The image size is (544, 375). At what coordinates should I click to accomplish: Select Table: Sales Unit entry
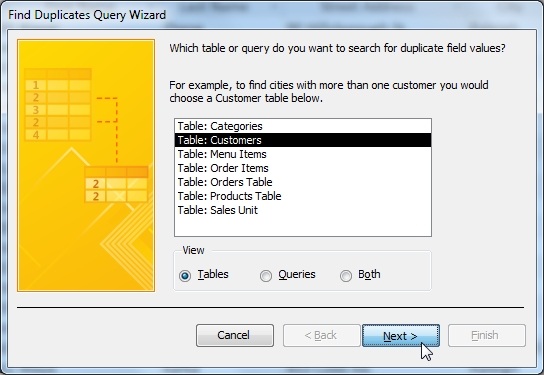click(303, 210)
